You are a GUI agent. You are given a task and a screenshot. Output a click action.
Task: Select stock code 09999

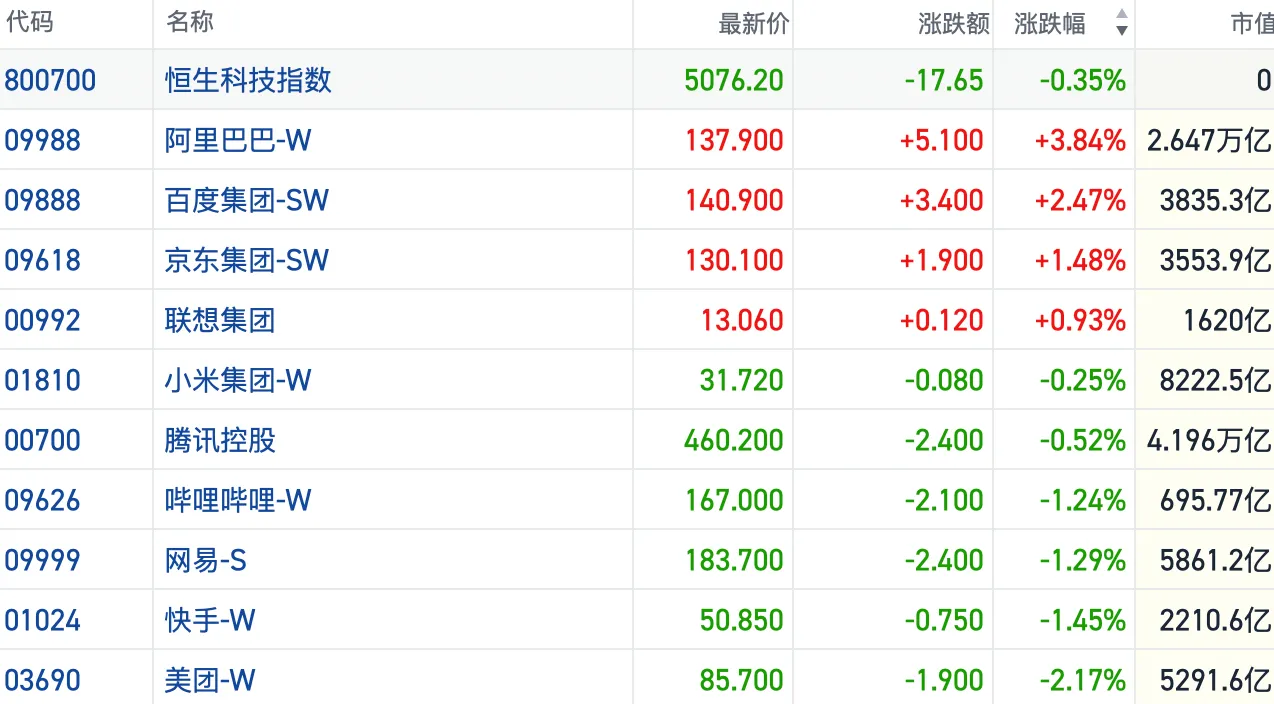[x=42, y=560]
